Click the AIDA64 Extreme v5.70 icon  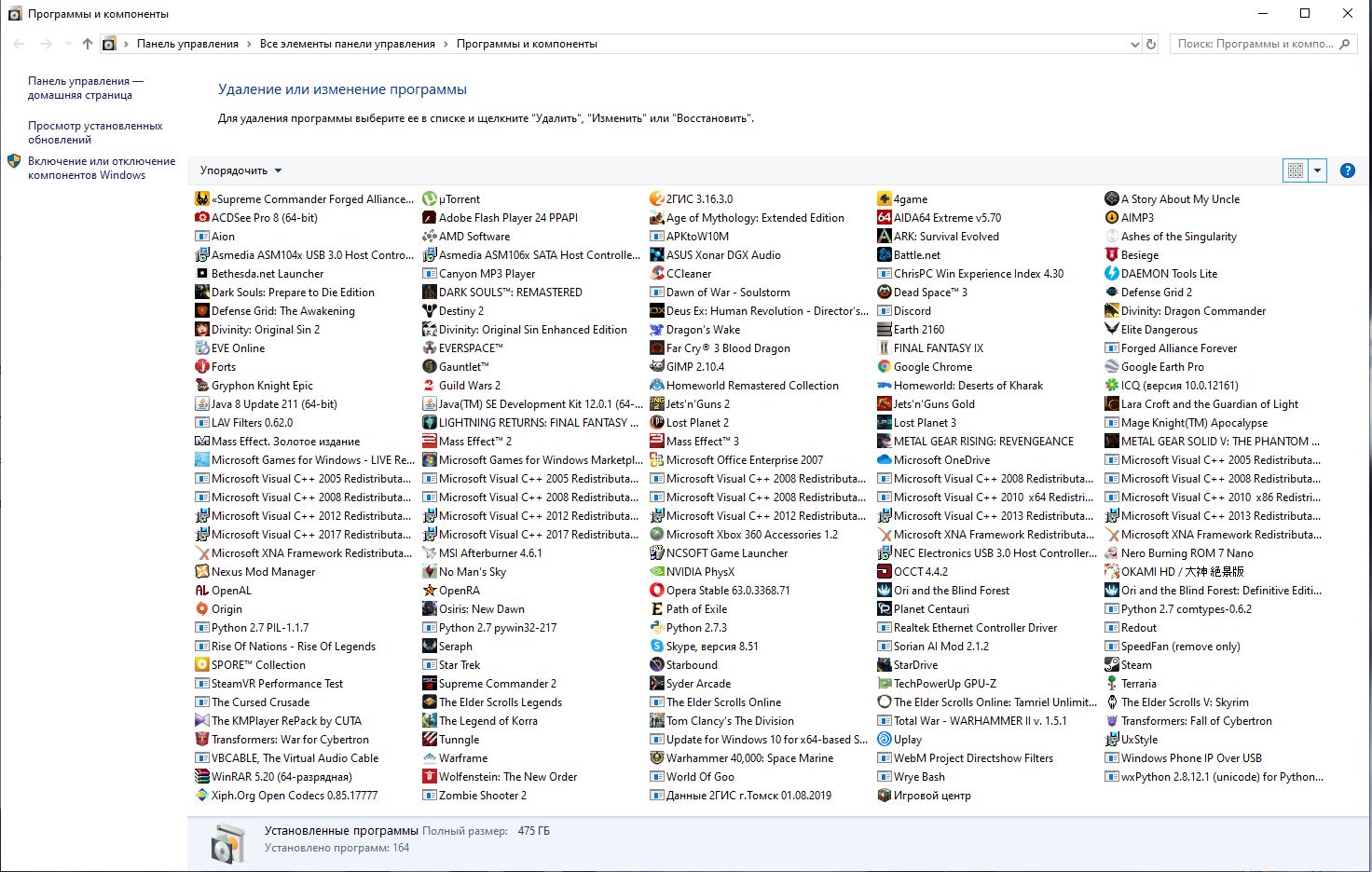tap(885, 217)
